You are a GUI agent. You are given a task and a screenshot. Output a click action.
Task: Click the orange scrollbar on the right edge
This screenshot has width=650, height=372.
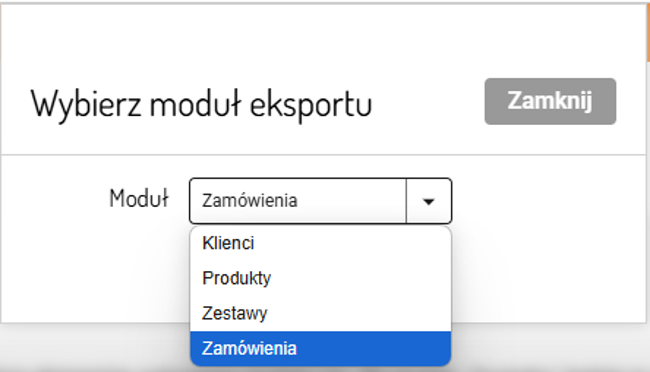click(648, 32)
